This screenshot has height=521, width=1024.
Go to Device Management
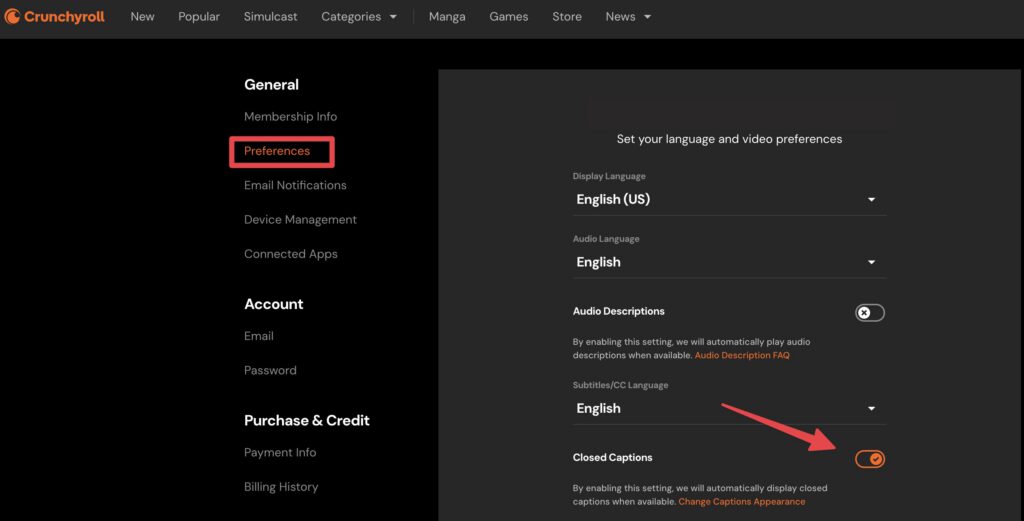pos(300,219)
